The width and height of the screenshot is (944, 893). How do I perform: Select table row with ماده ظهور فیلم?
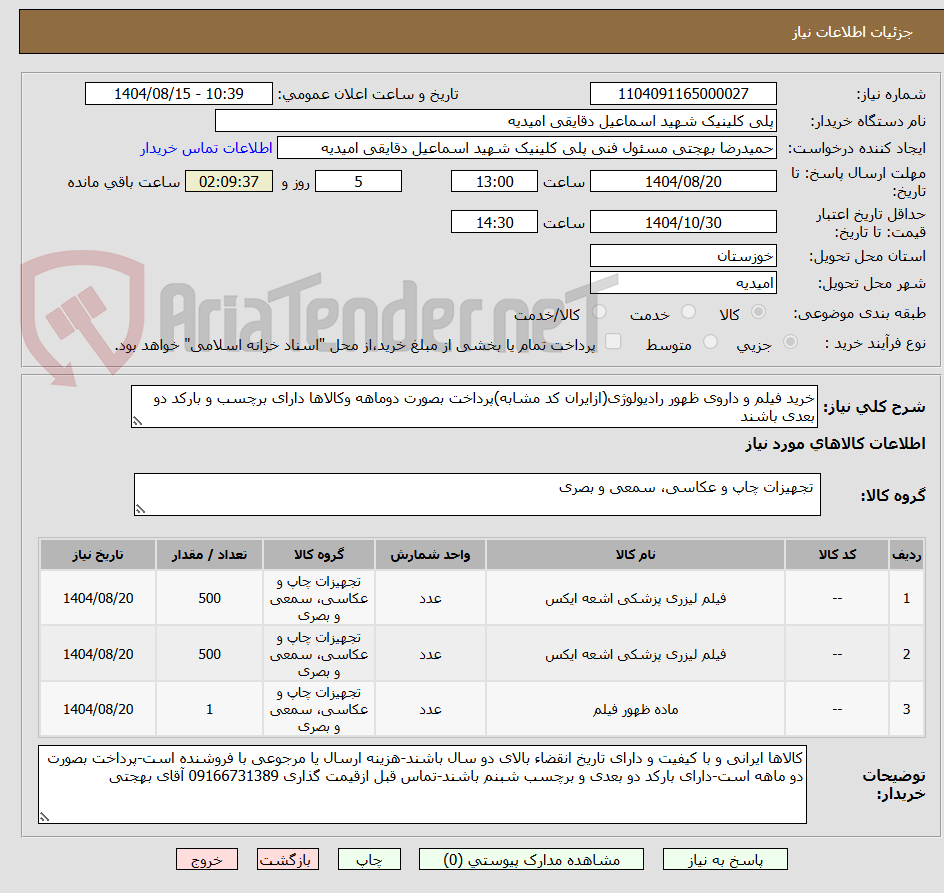(482, 709)
